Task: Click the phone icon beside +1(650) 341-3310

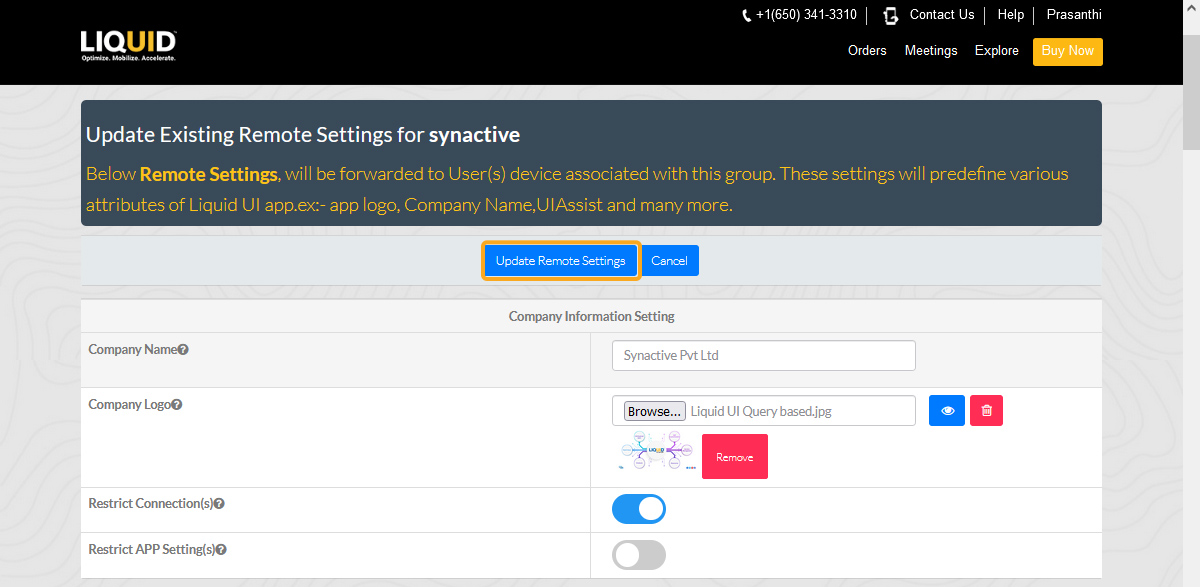Action: (x=746, y=15)
